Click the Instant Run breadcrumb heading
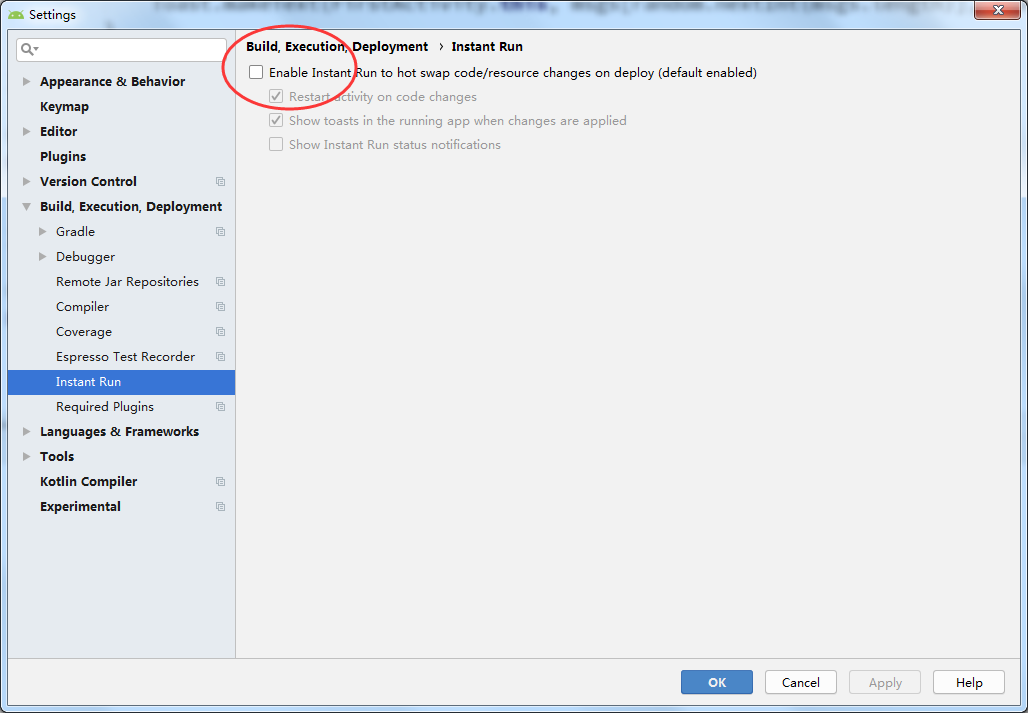This screenshot has width=1028, height=713. [x=487, y=47]
